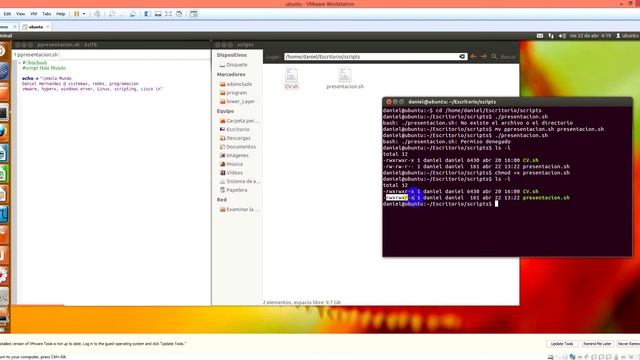Viewport: 640px width, 360px height.
Task: Open the power options dropdown arrow beside pause
Action: pos(84,13)
